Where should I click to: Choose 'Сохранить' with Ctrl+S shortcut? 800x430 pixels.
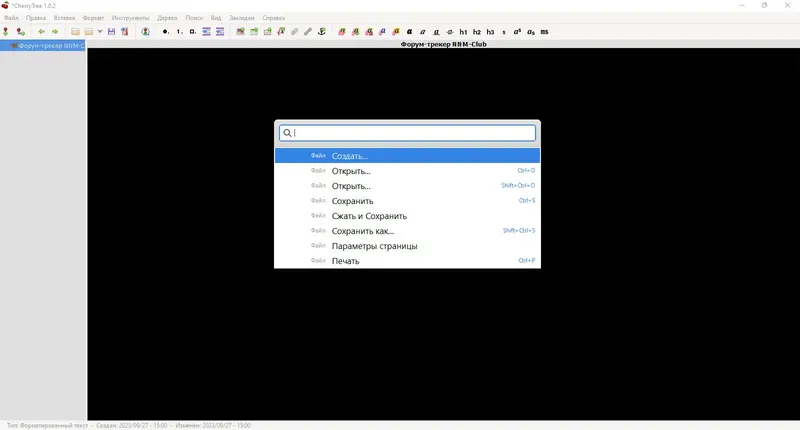[407, 201]
